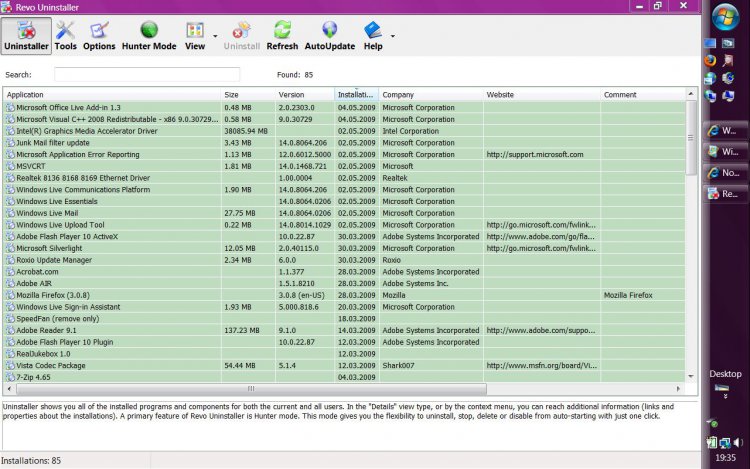Screen dimensions: 750x469
Task: Select Windows Live Upload Tool entry
Action: (60, 225)
